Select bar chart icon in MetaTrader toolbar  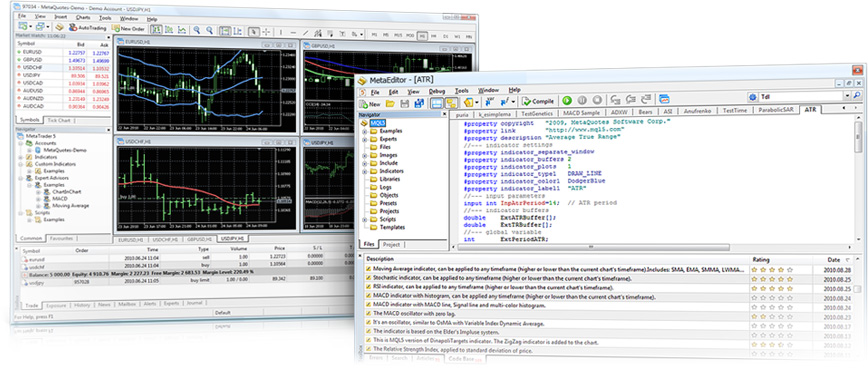tap(157, 30)
